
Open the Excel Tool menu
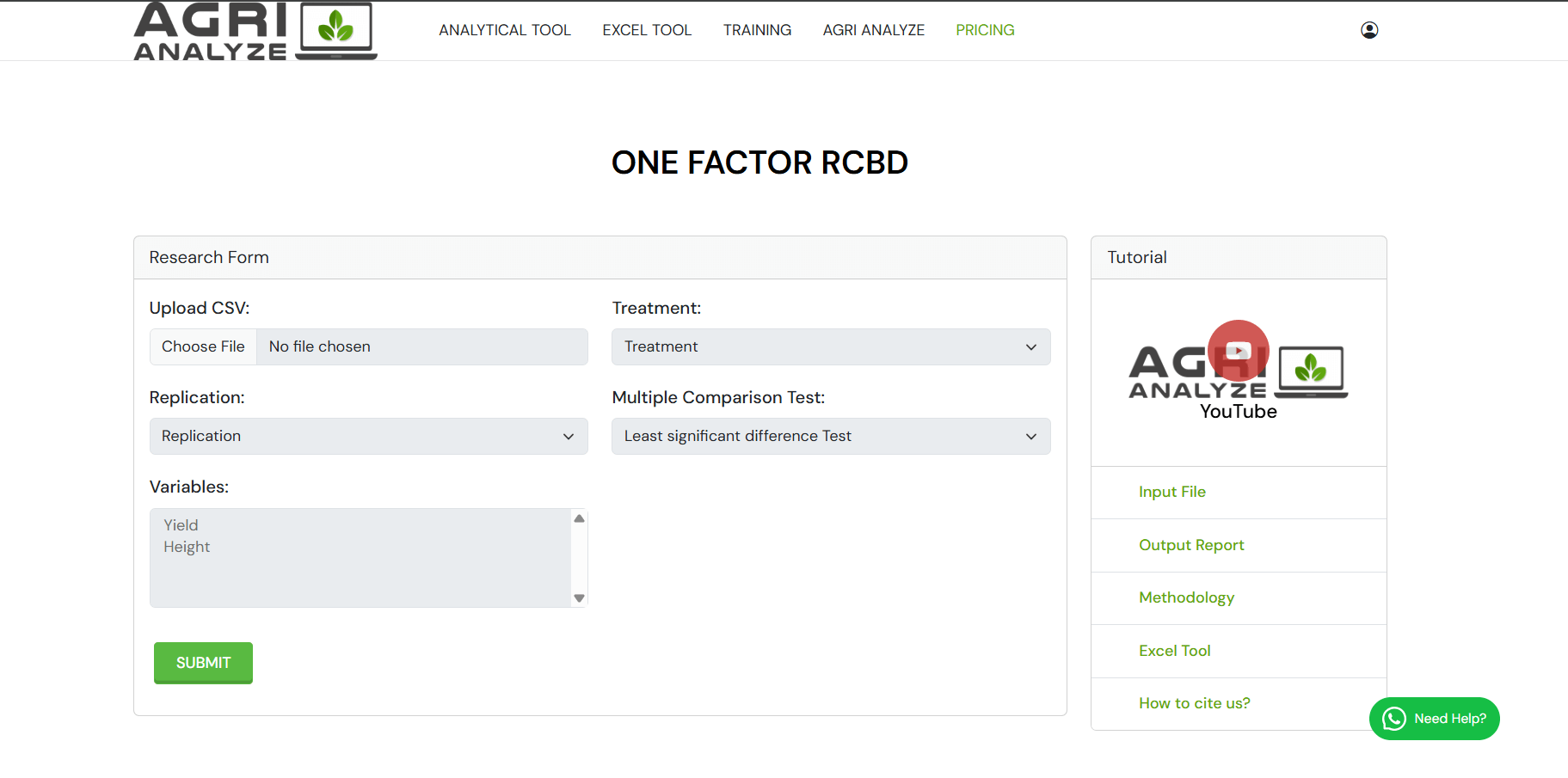[646, 30]
